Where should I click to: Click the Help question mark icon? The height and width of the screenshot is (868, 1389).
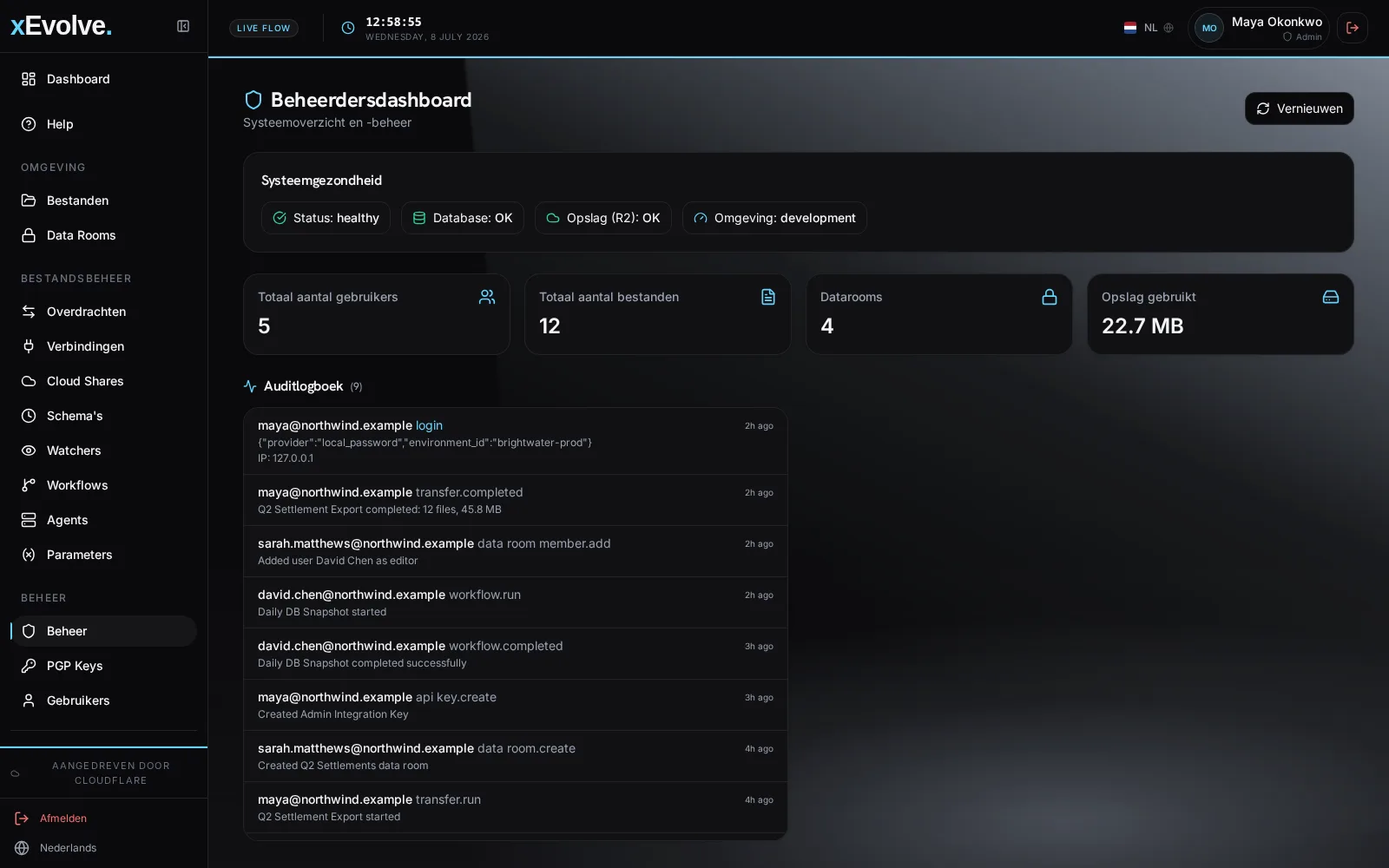click(29, 124)
